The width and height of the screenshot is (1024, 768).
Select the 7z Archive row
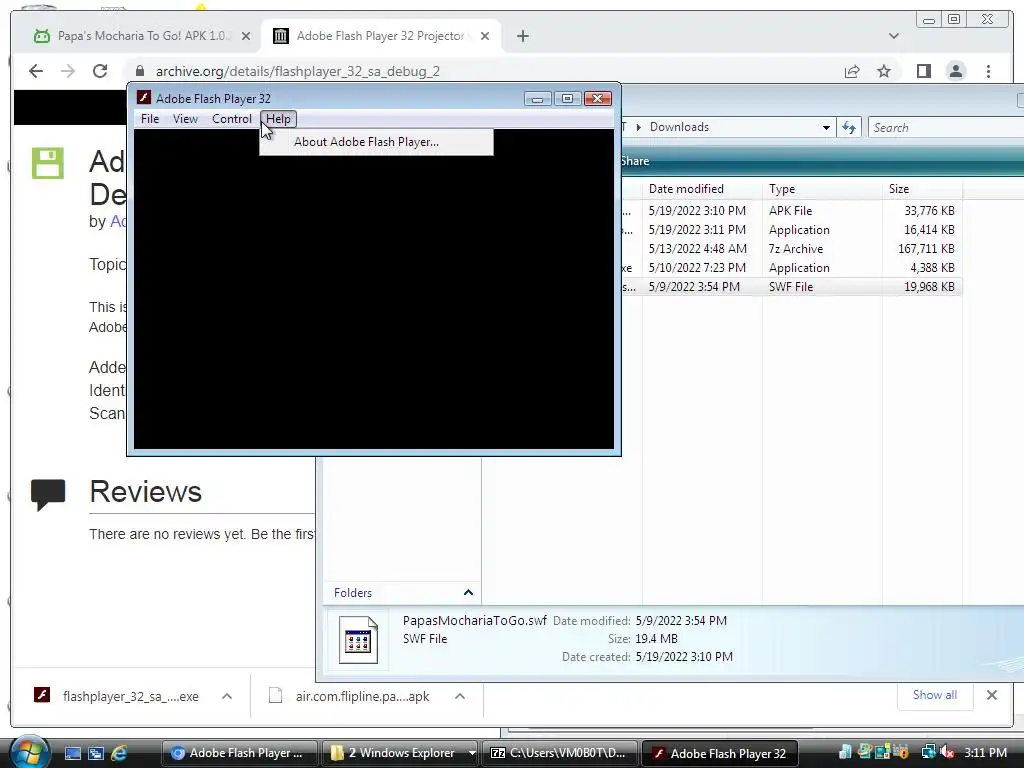pos(791,249)
